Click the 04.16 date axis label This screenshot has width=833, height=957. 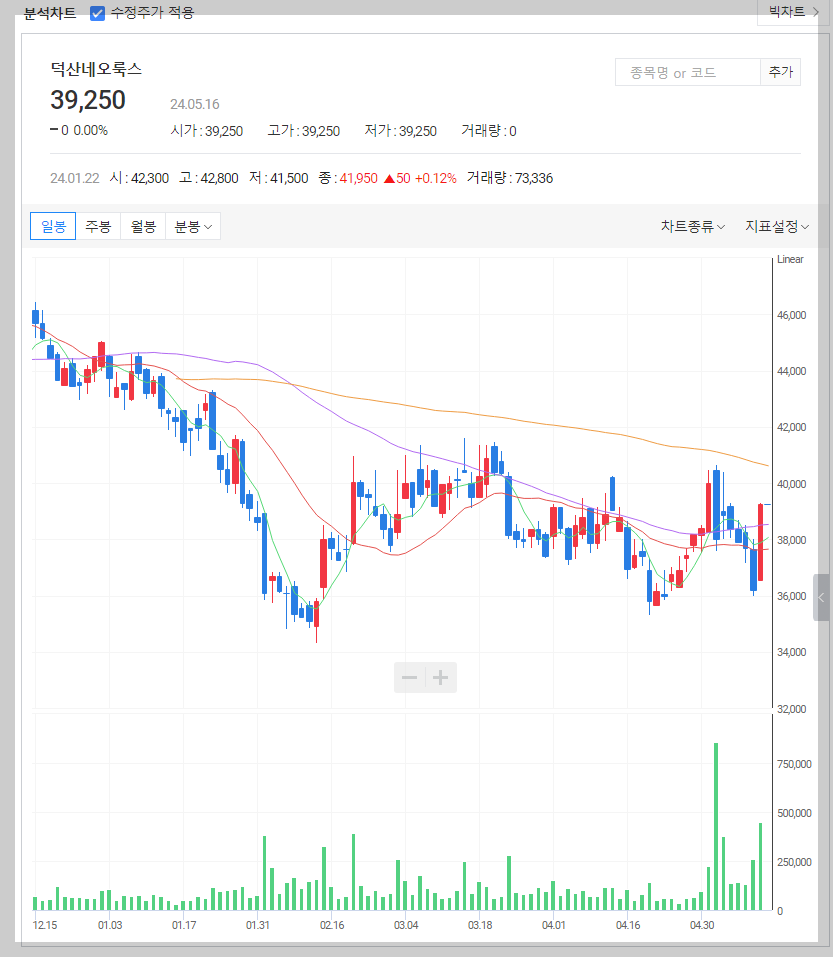click(628, 925)
